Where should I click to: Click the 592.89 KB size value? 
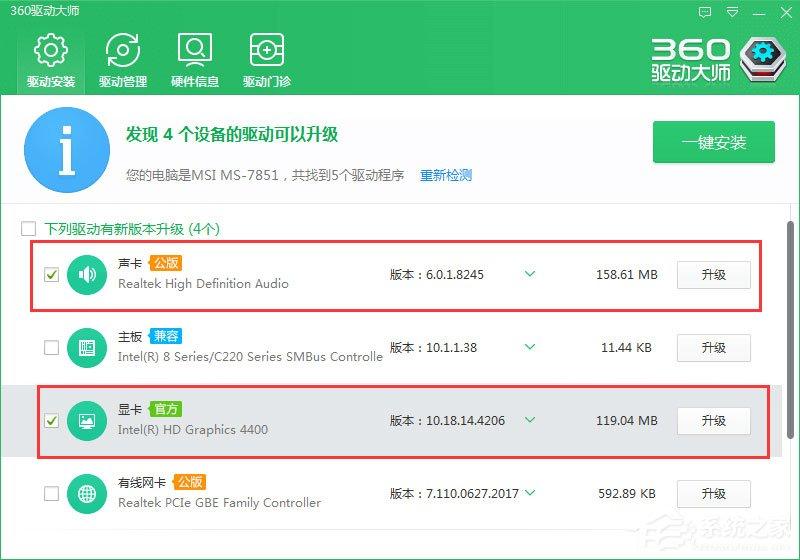pyautogui.click(x=627, y=494)
